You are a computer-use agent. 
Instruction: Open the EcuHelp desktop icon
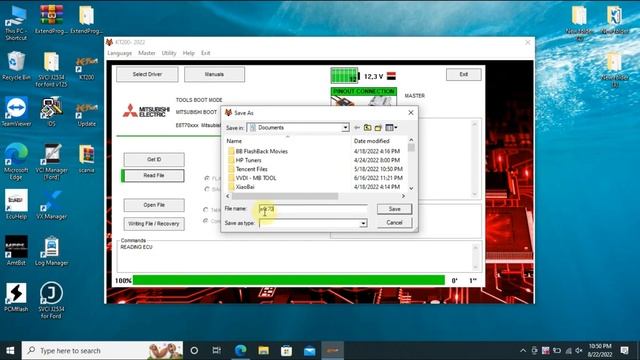[16, 204]
